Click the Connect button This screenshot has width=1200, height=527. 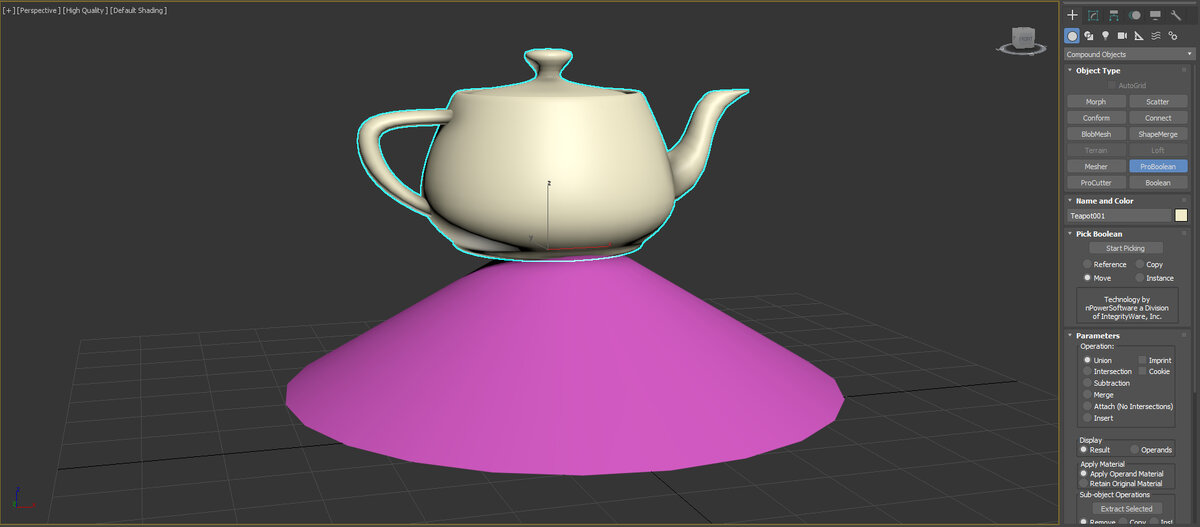pos(1158,117)
